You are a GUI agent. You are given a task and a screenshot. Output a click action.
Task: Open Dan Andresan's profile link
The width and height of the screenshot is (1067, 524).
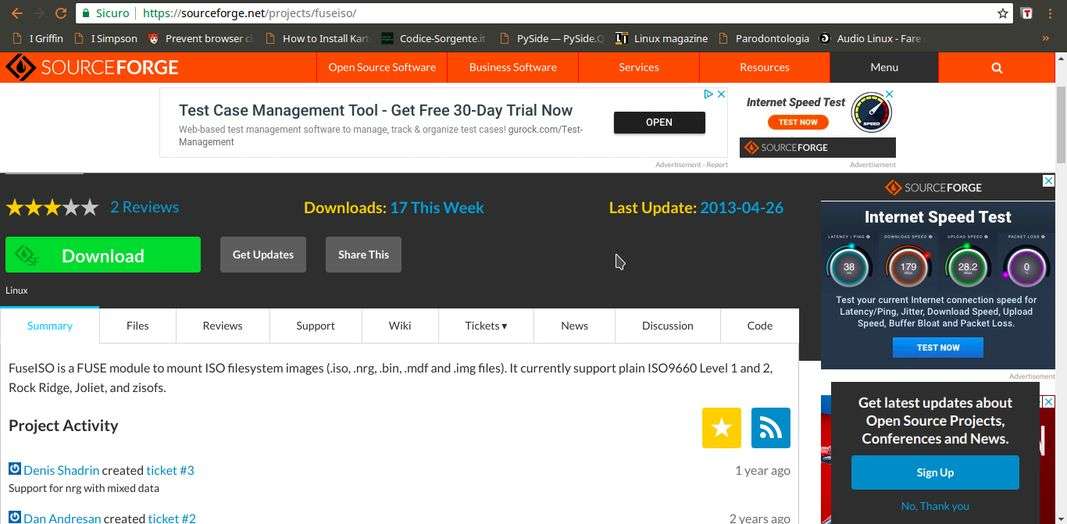point(63,519)
